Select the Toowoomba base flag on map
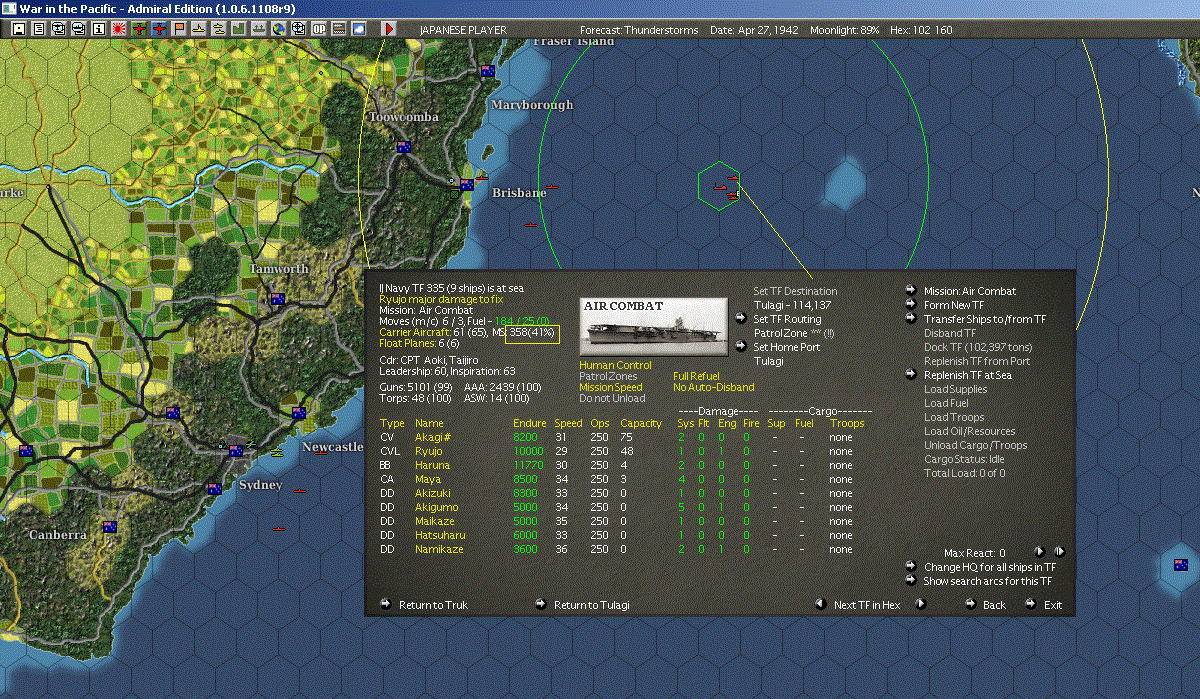Screen dimensions: 1200x699 point(404,147)
